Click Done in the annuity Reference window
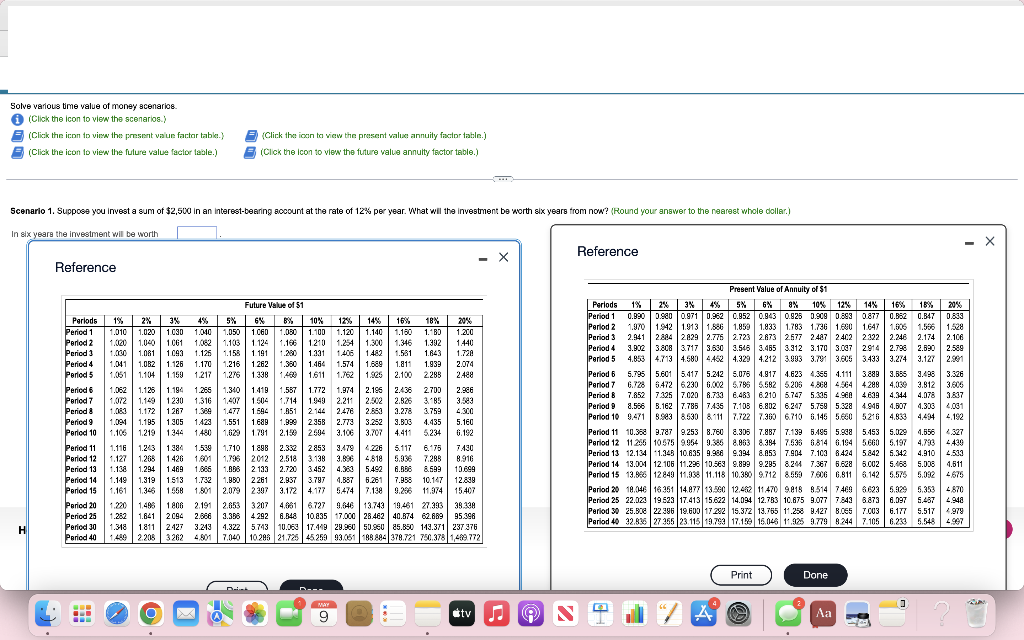 click(815, 576)
